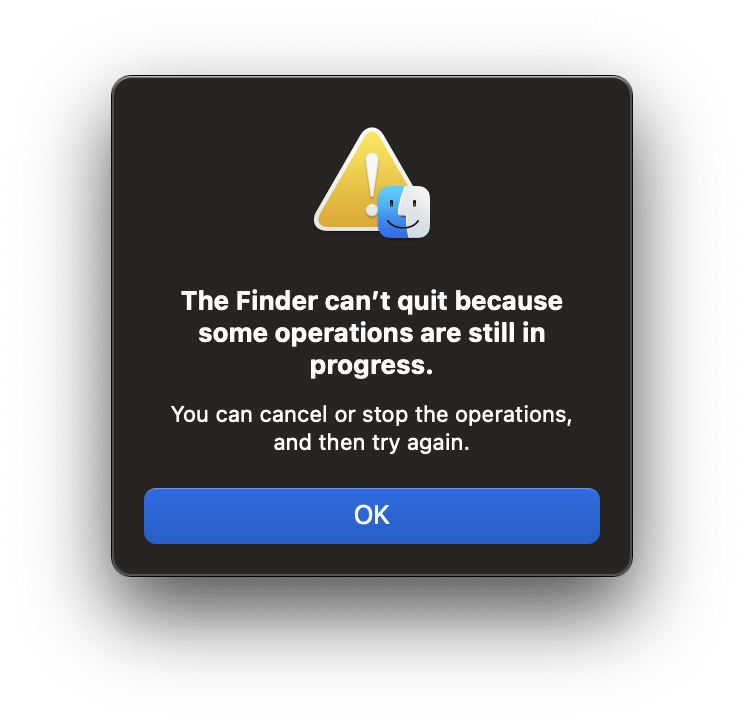Click the word "because" in the headline
This screenshot has height=724, width=744.
point(509,301)
